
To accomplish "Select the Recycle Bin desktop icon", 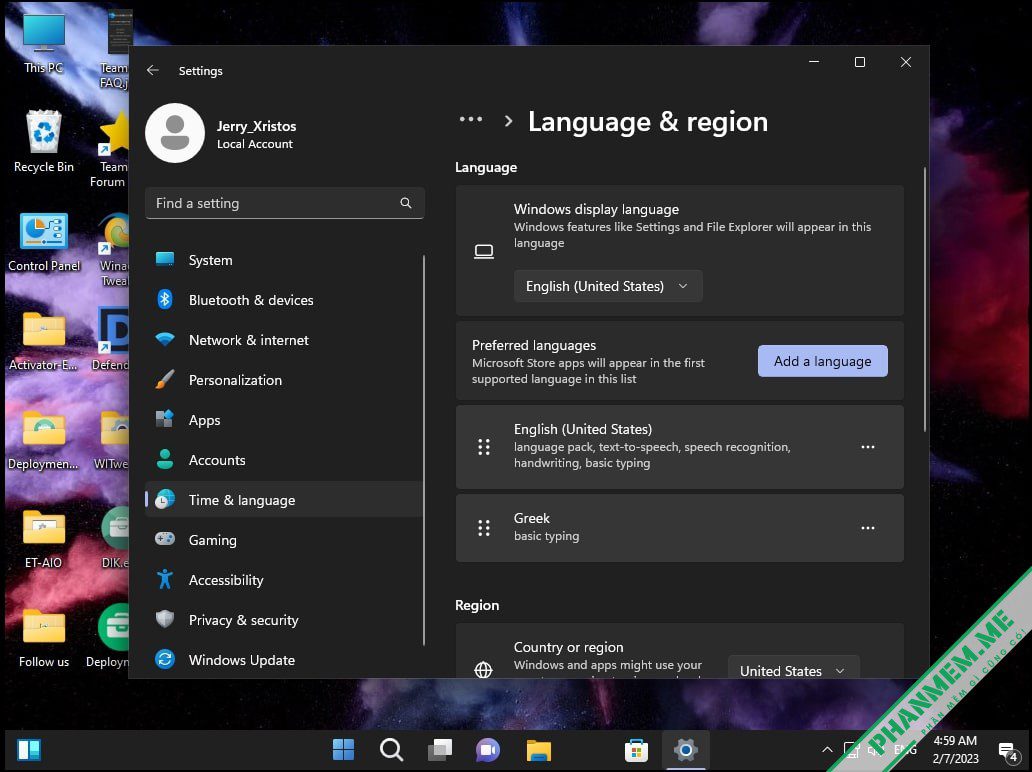I will tap(44, 142).
